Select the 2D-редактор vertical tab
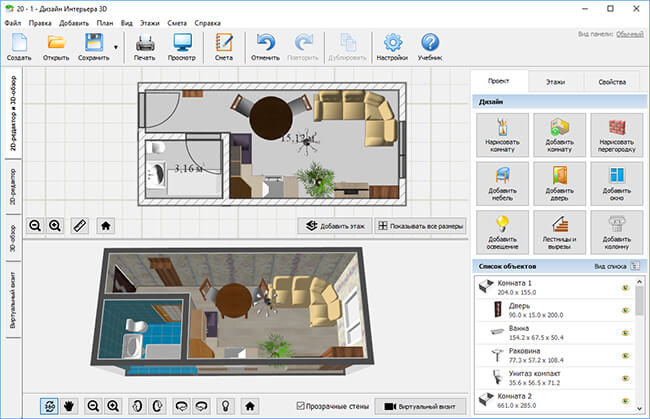This screenshot has height=419, width=650. (x=13, y=186)
